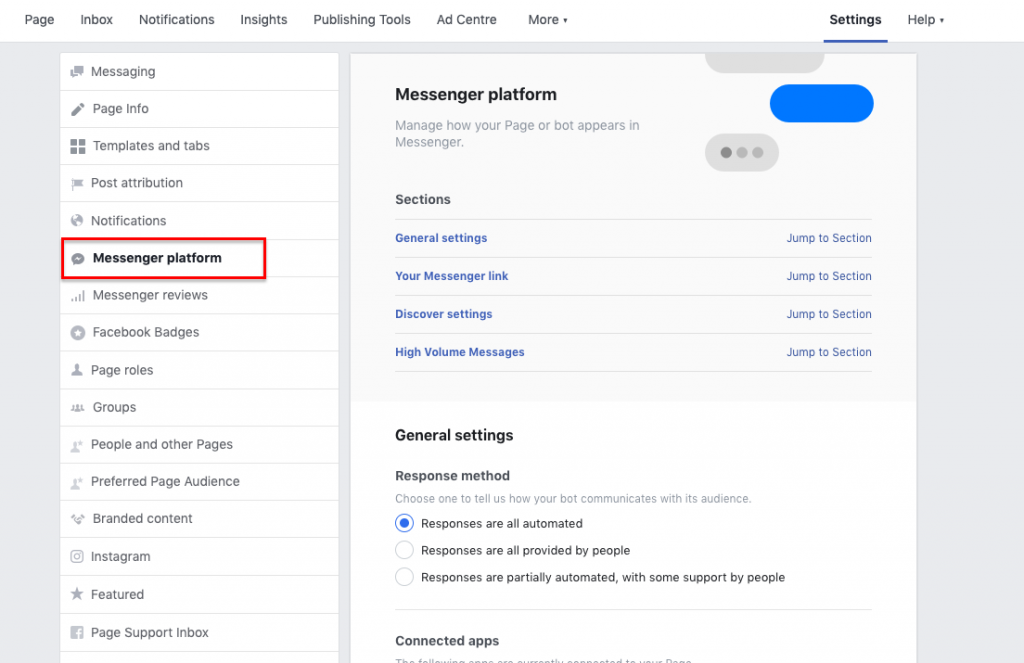
Task: Jump to Section for General settings
Action: 829,238
